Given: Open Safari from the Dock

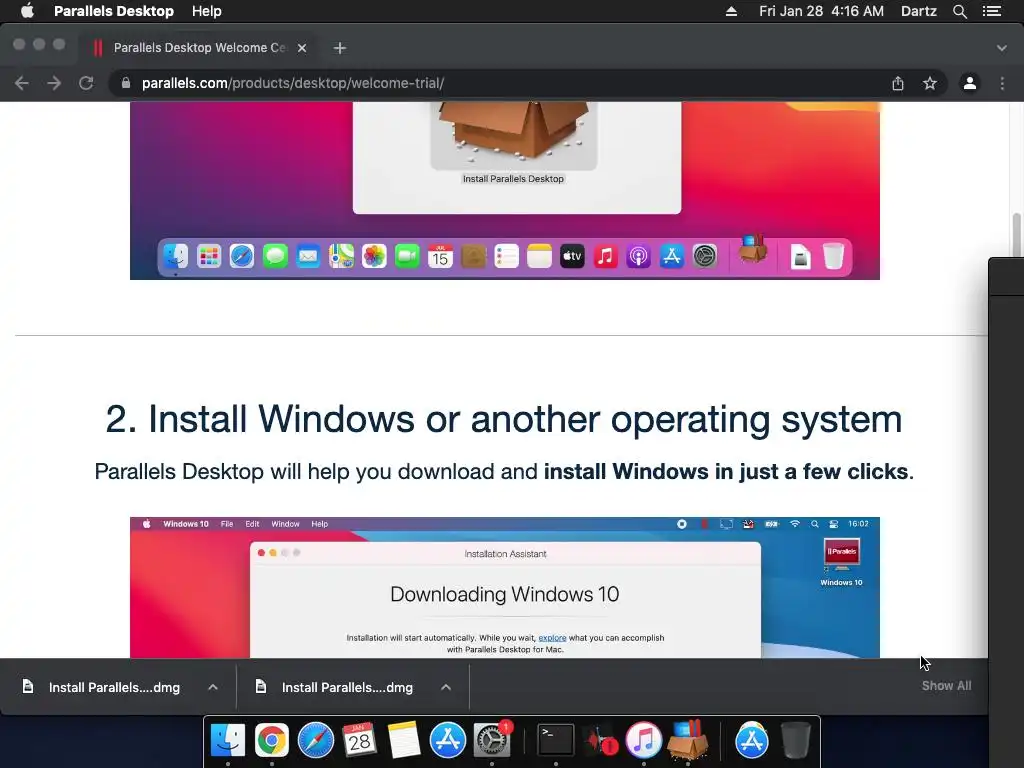Looking at the screenshot, I should [316, 741].
